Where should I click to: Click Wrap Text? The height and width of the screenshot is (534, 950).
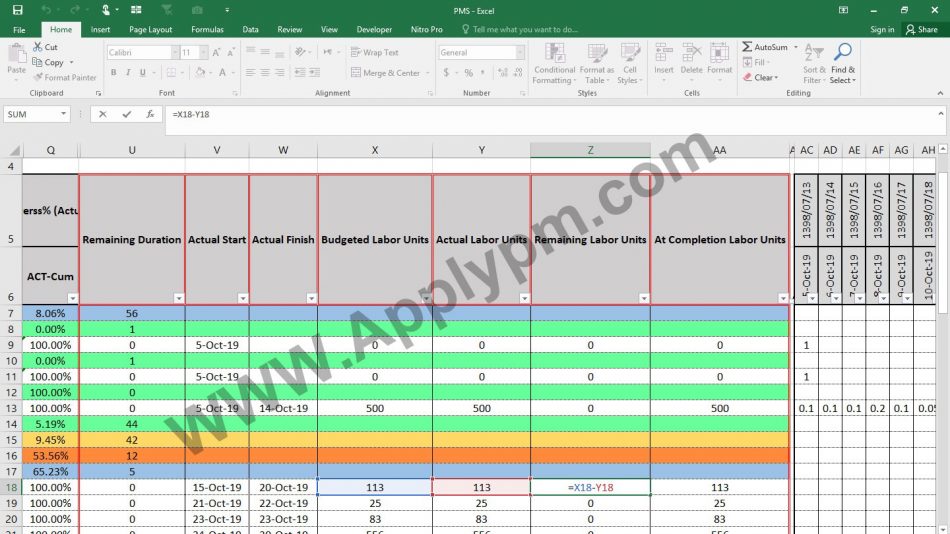tap(374, 53)
